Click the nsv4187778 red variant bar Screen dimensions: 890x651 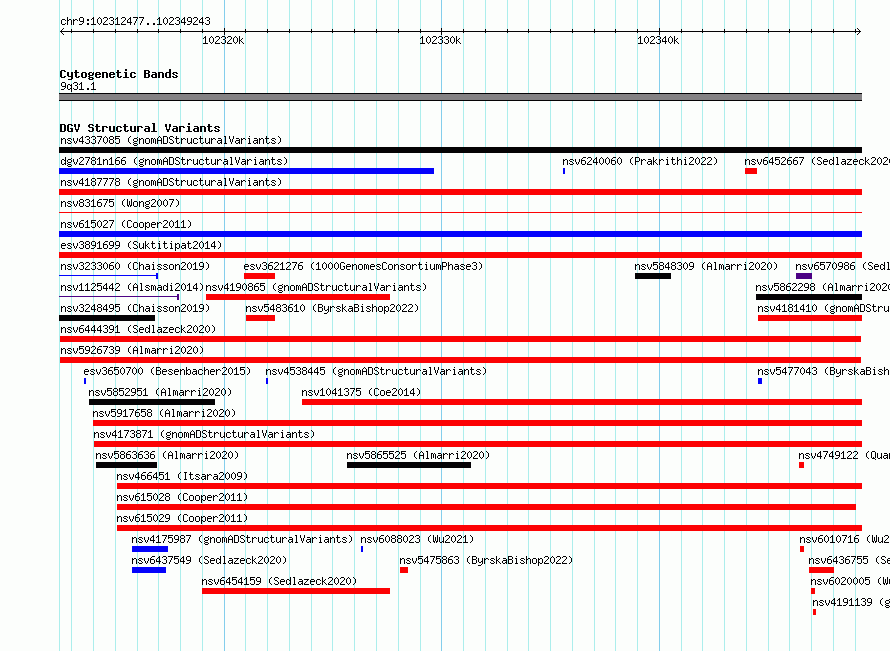click(460, 192)
